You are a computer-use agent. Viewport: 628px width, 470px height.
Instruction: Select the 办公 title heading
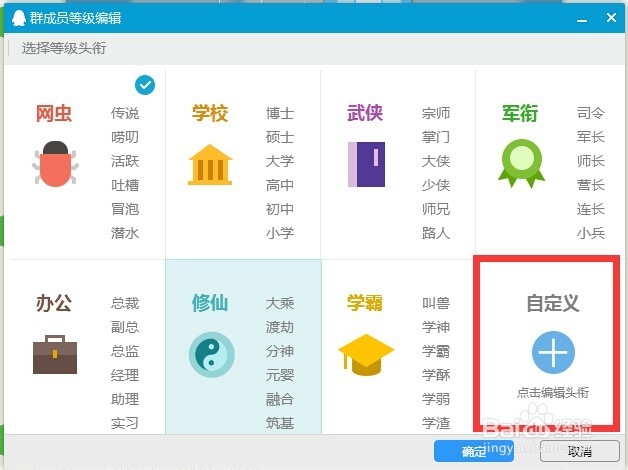pos(54,303)
